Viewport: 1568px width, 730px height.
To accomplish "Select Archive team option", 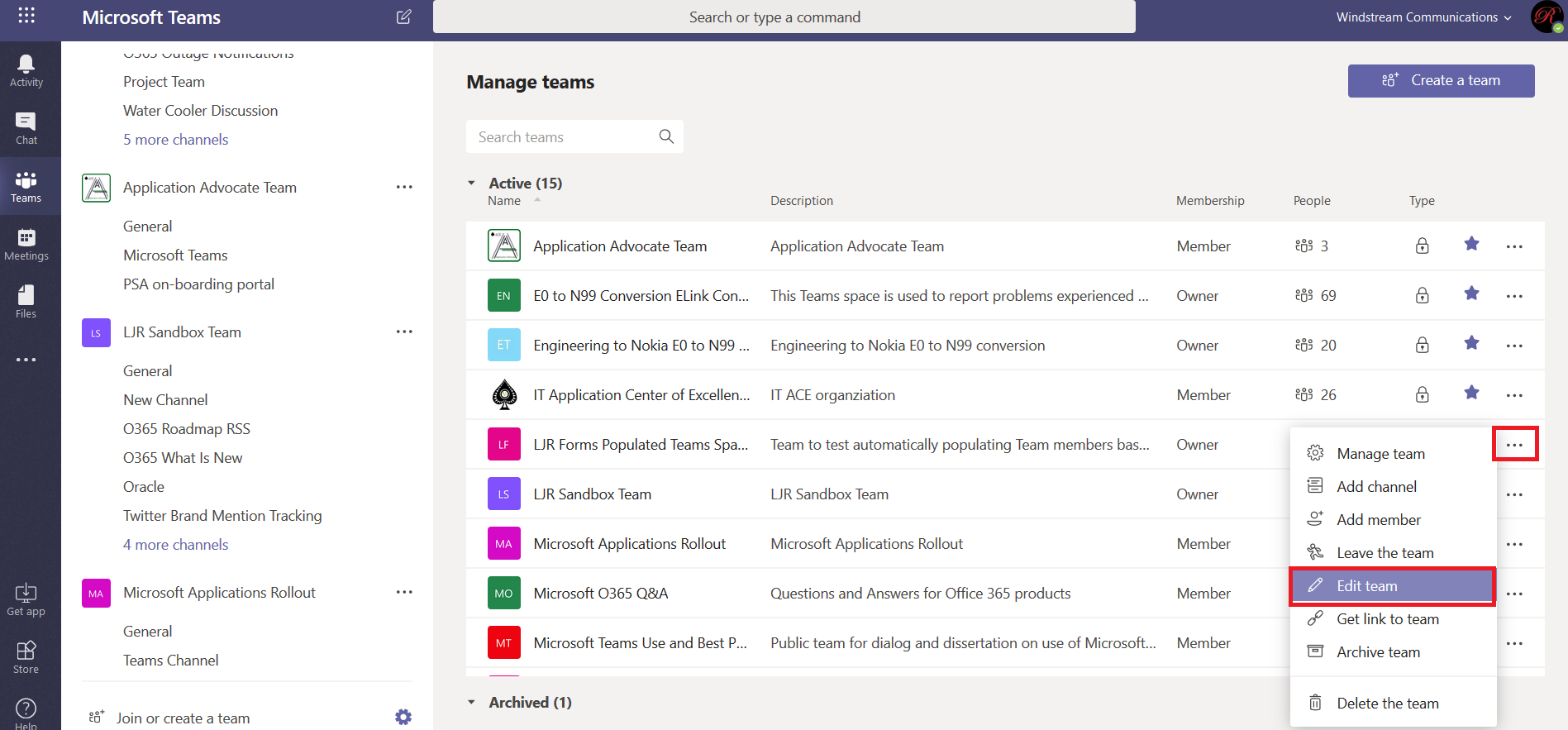I will 1393,651.
